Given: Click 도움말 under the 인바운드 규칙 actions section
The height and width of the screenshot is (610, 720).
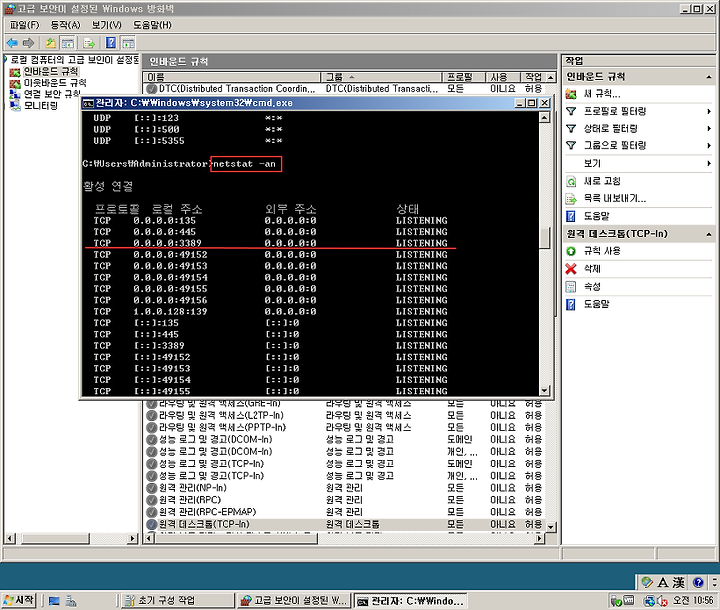Looking at the screenshot, I should (596, 216).
